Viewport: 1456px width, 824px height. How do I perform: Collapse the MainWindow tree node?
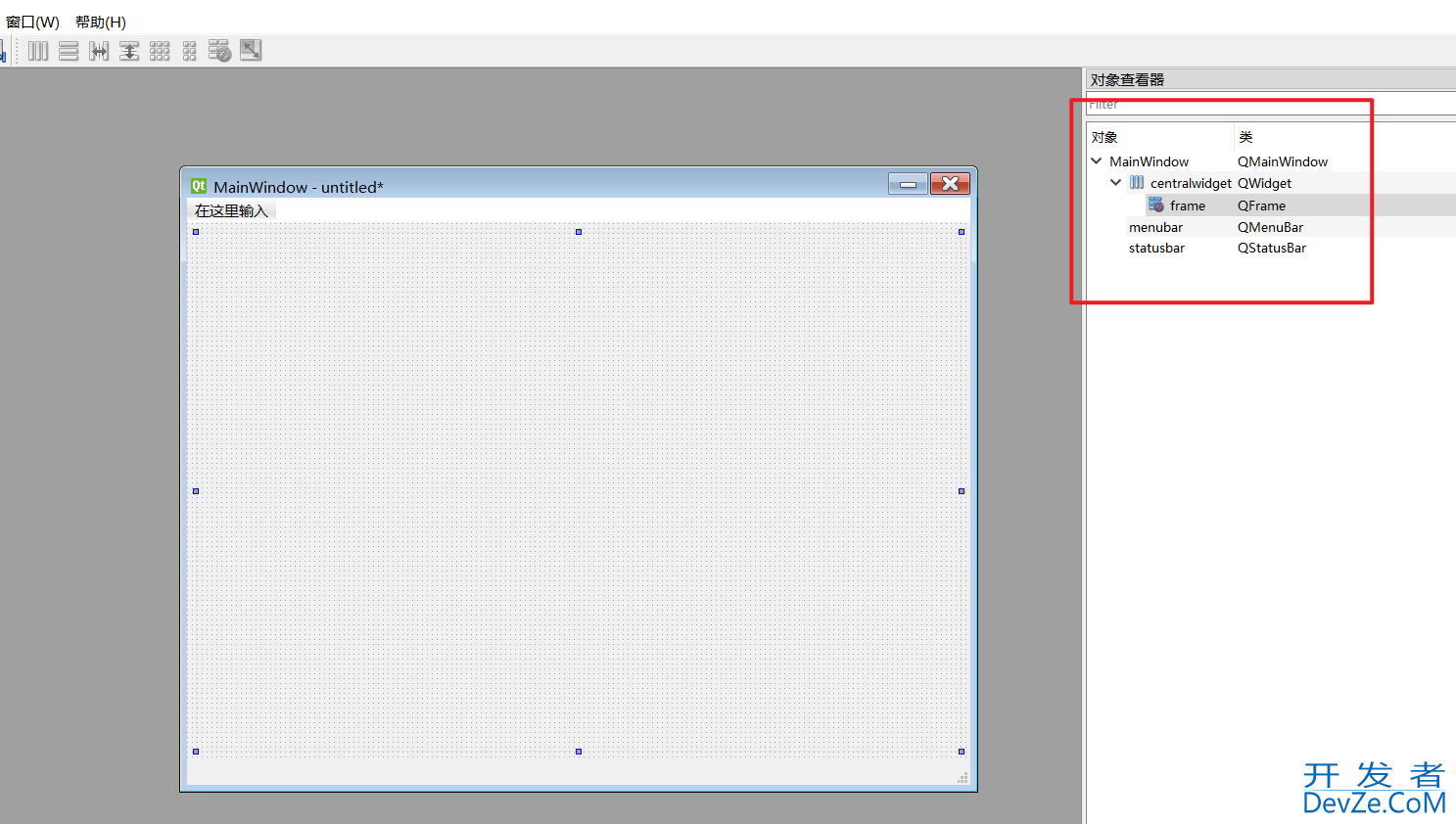point(1097,160)
